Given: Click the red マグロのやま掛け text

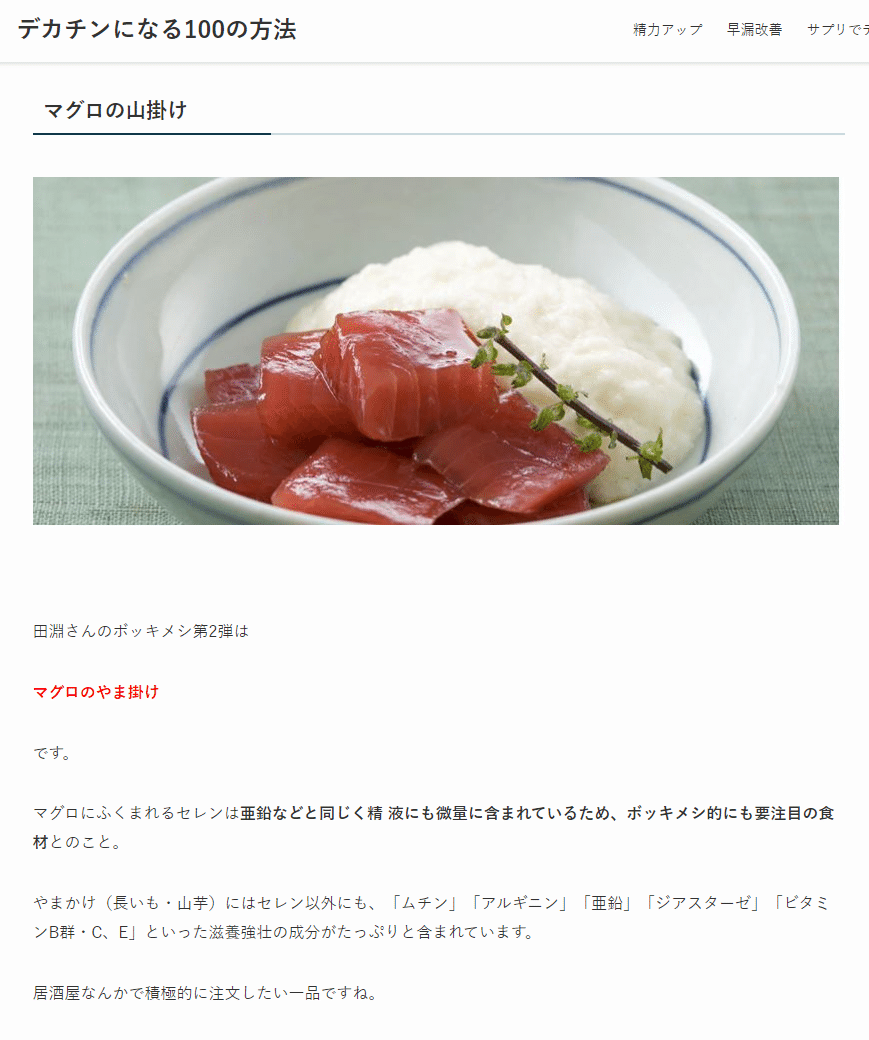Looking at the screenshot, I should coord(96,692).
